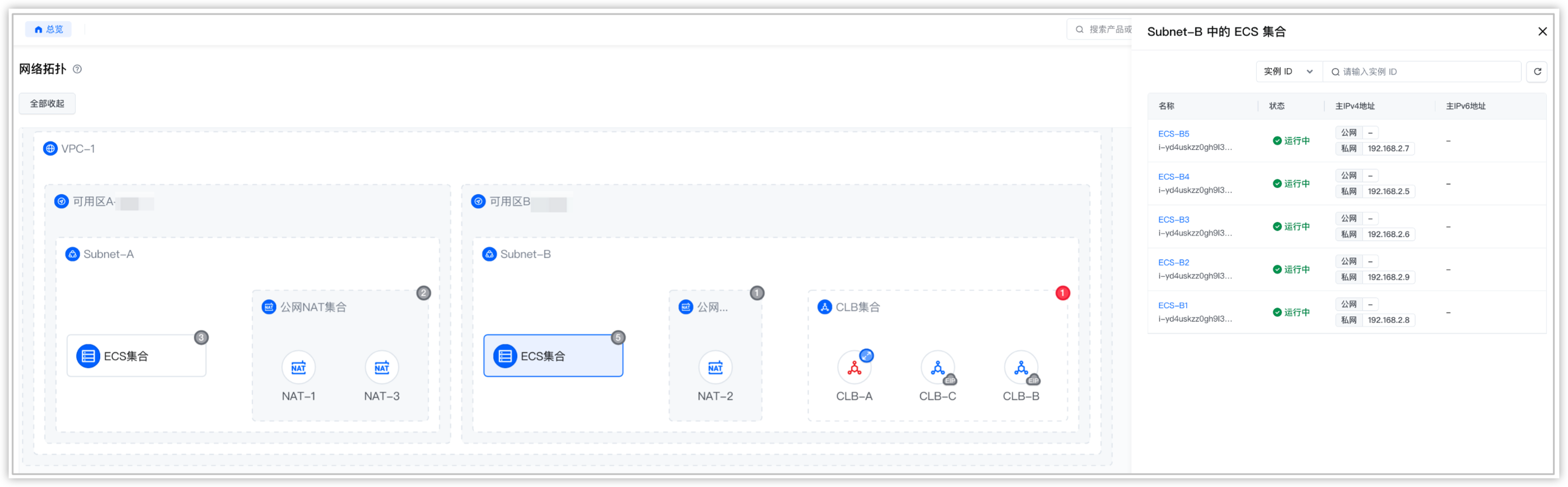This screenshot has width=1568, height=487.
Task: Click the 可用区B zone icon
Action: click(479, 201)
